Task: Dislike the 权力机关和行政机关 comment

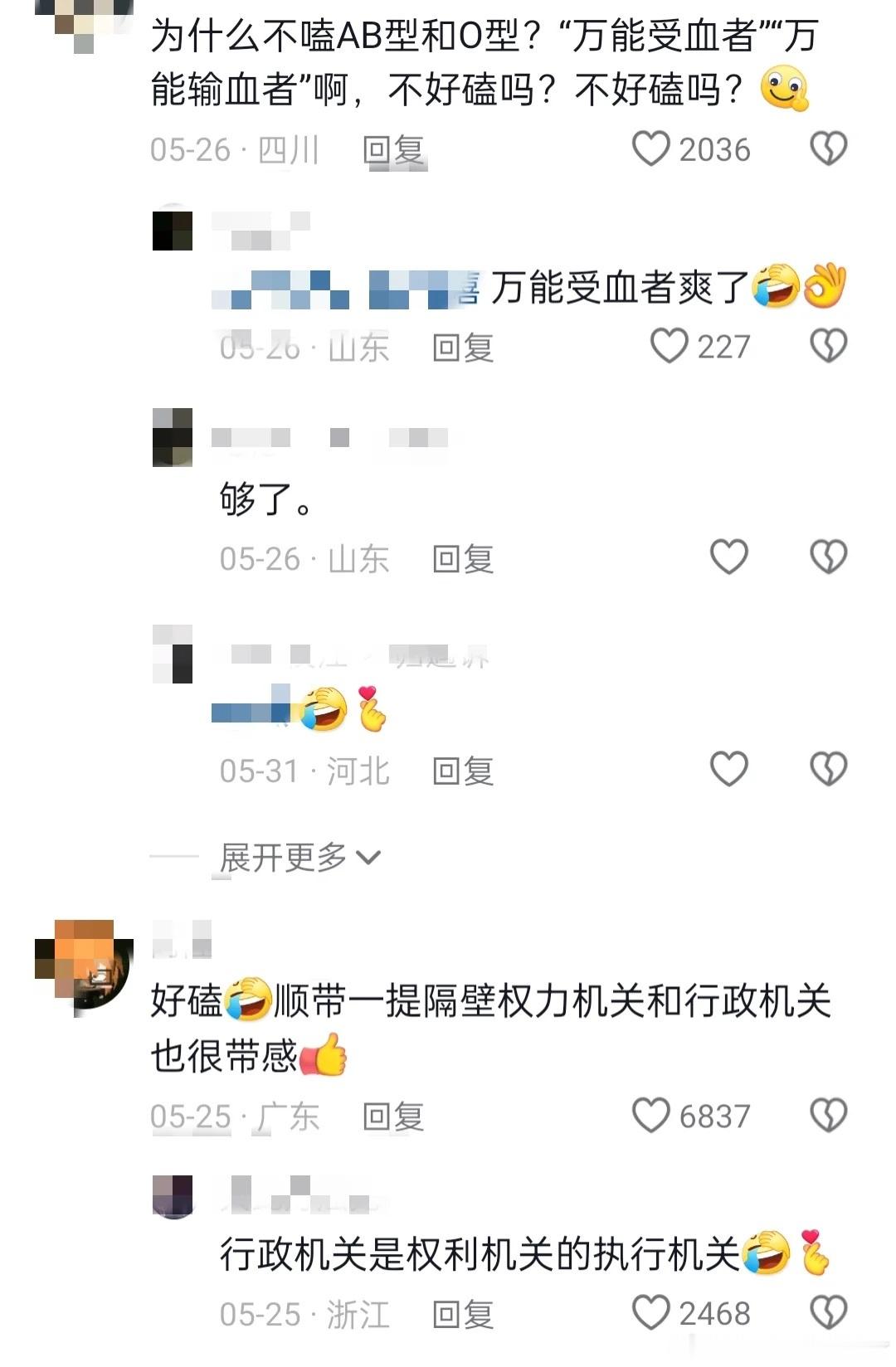Action: pyautogui.click(x=828, y=1116)
